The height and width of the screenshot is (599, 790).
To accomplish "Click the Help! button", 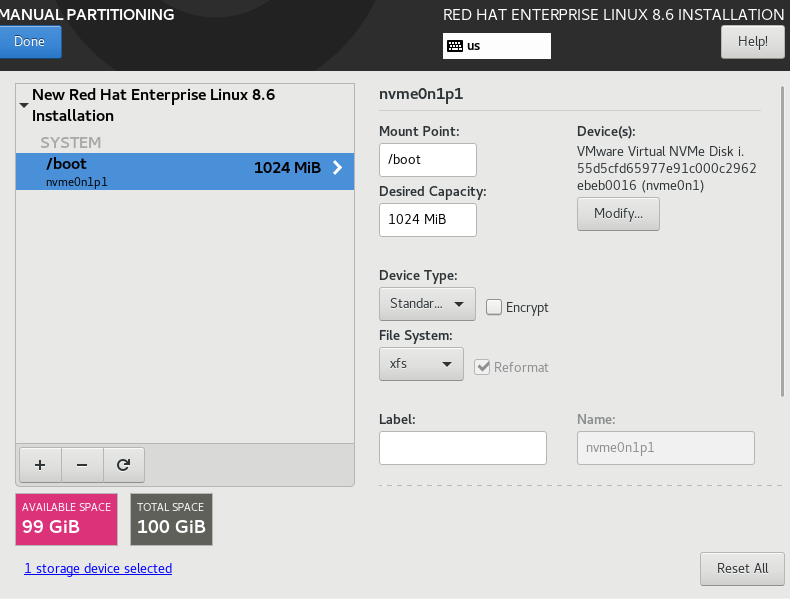I will click(x=753, y=41).
